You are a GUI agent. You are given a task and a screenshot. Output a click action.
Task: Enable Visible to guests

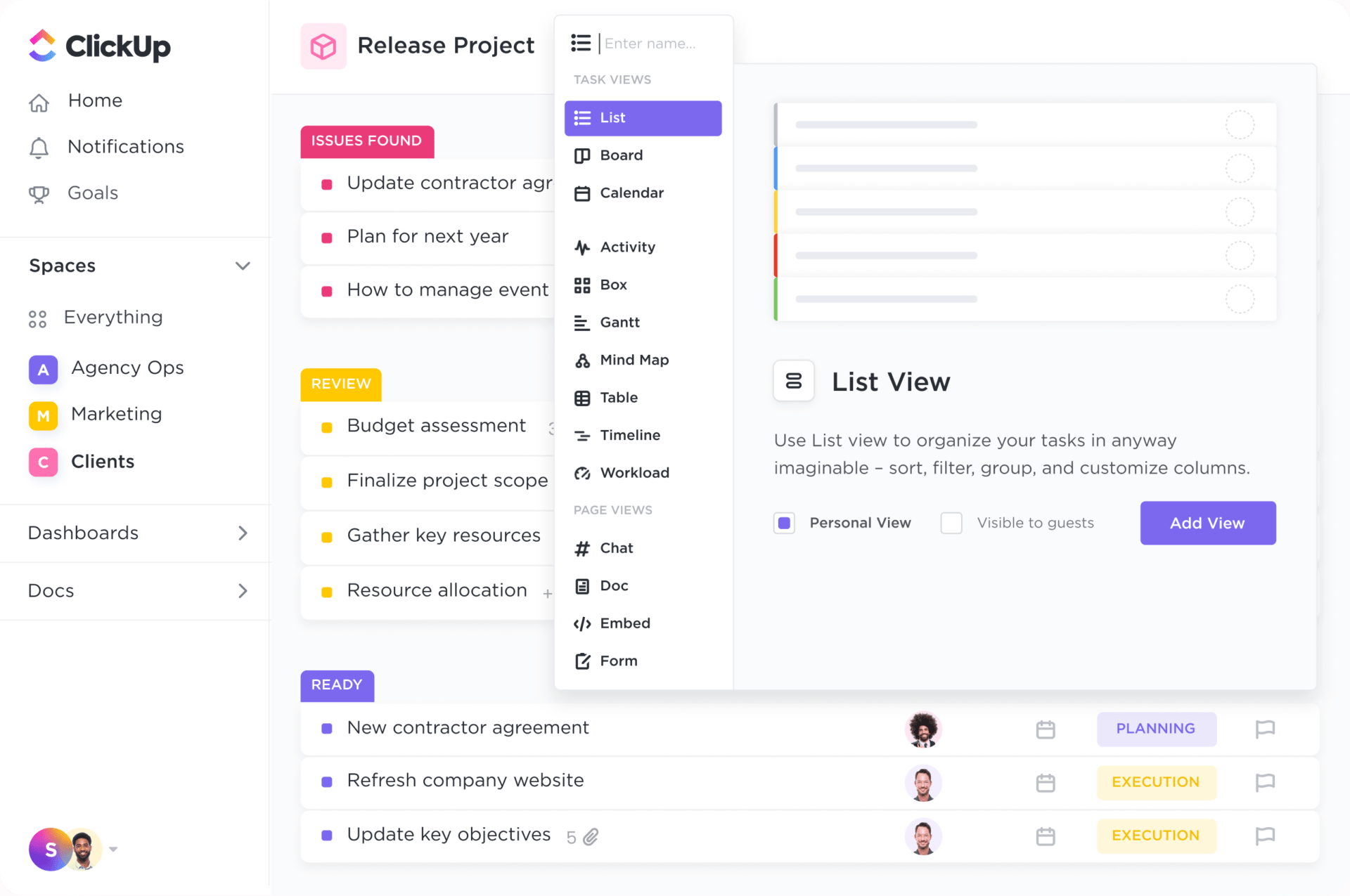[951, 523]
